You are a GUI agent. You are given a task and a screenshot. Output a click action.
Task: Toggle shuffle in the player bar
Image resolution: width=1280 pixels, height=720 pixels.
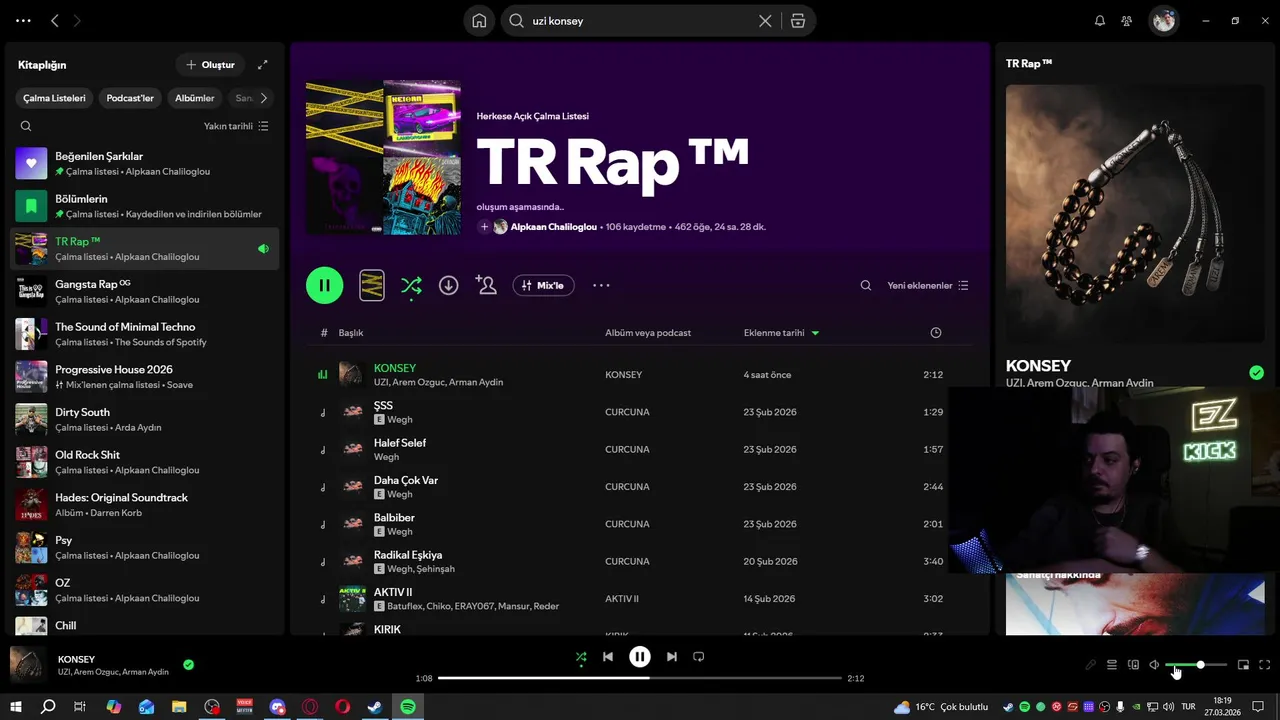(581, 657)
